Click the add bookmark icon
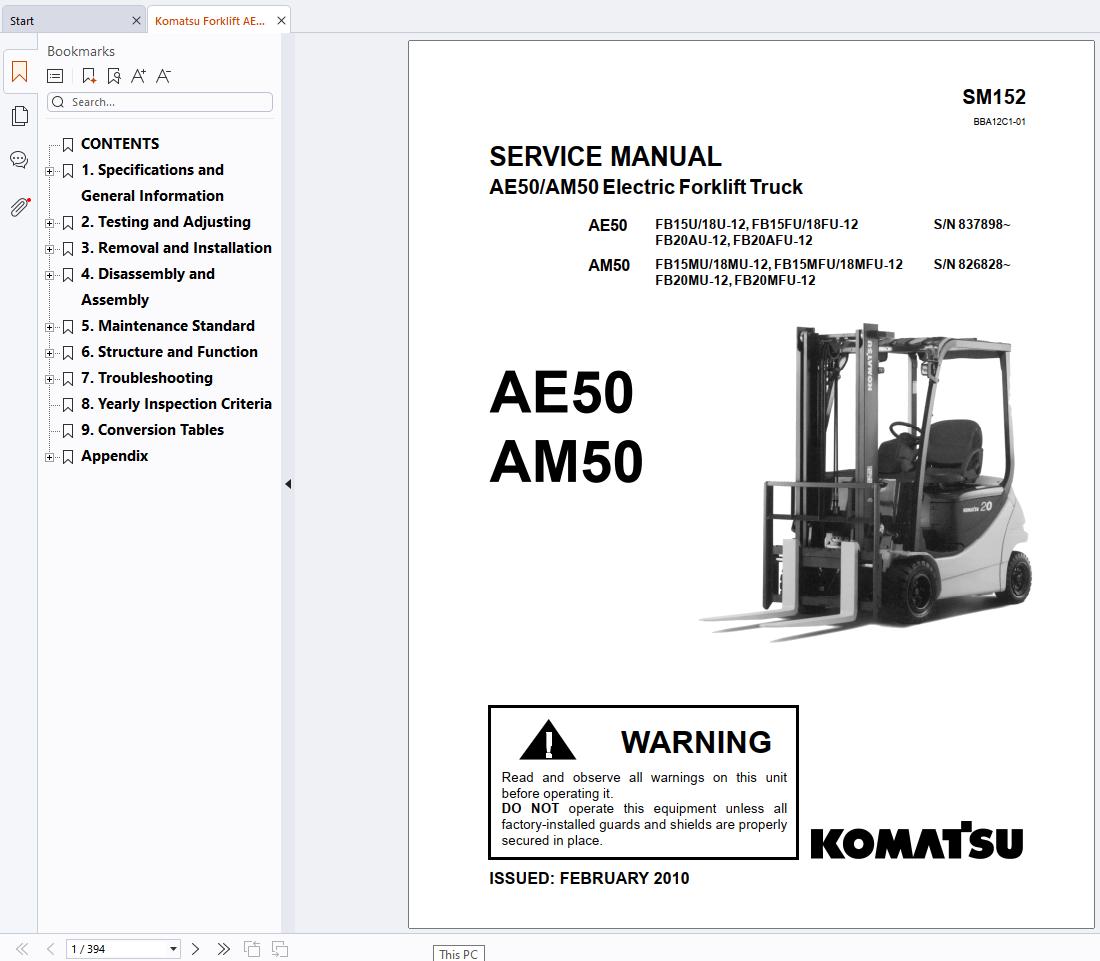 click(x=88, y=76)
